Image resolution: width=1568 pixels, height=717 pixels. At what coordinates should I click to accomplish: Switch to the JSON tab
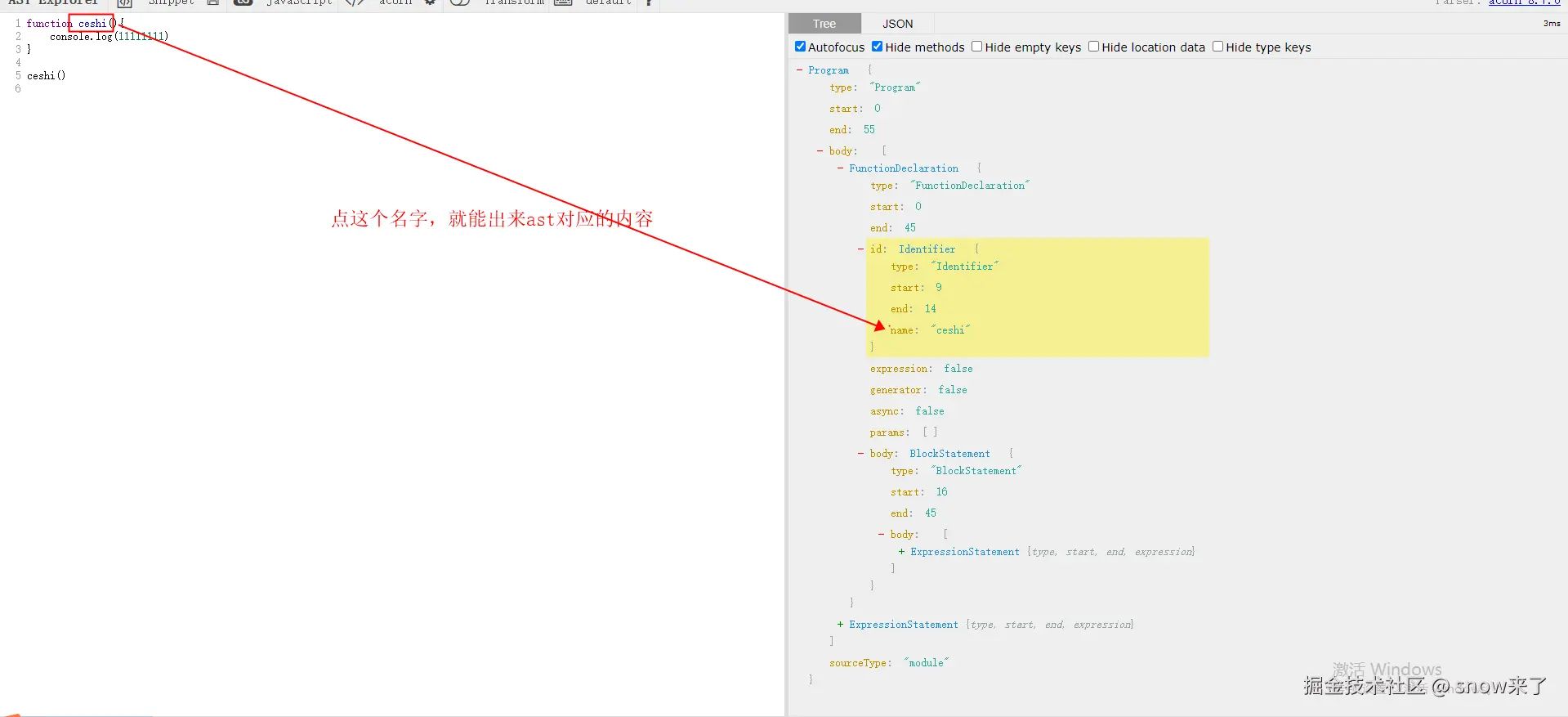897,24
